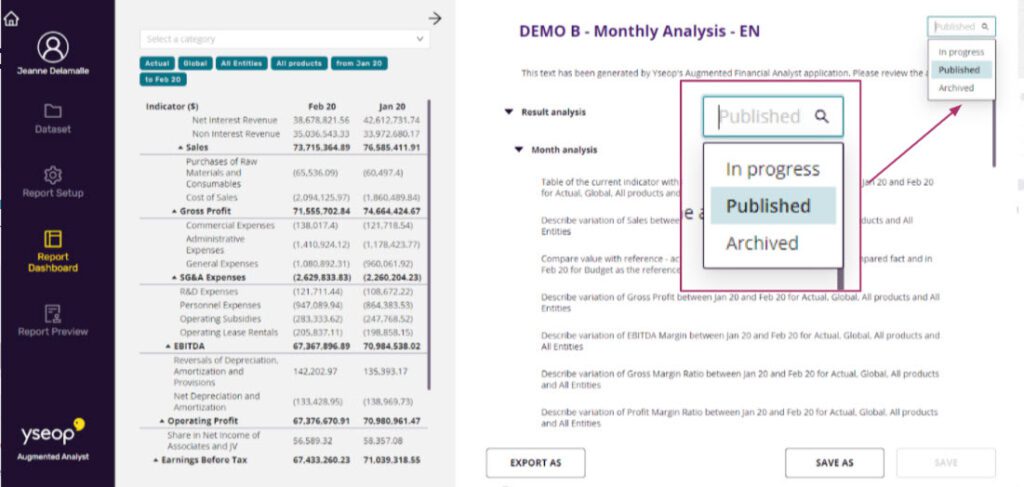Image resolution: width=1024 pixels, height=487 pixels.
Task: Click Sales Feb 20 value 73,715,364.89
Action: 321,148
